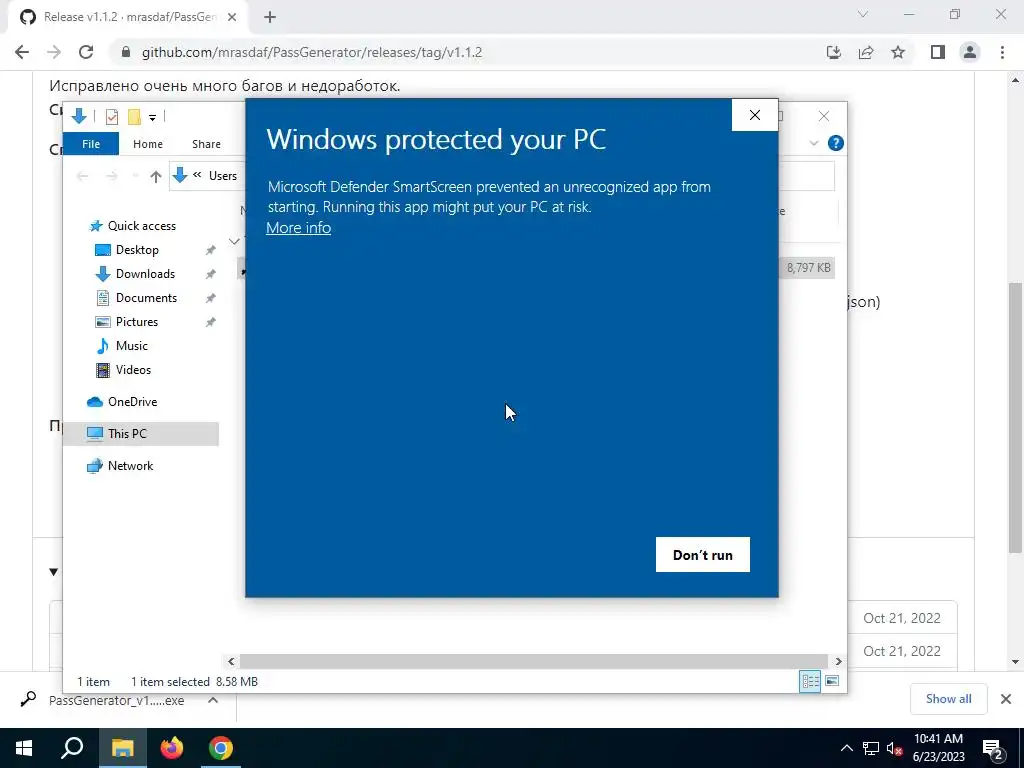Screen dimensions: 1024x768
Task: Select This PC in Explorer sidebar
Action: pyautogui.click(x=140, y=434)
